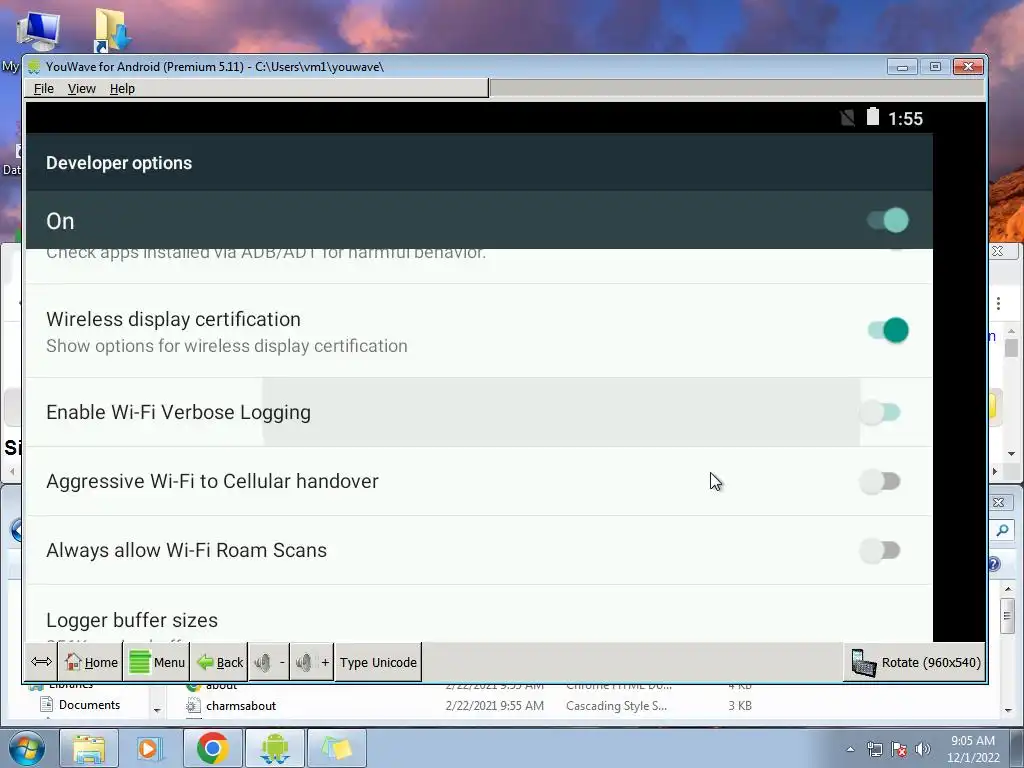Click the Home button in YouWave toolbar

[x=91, y=662]
